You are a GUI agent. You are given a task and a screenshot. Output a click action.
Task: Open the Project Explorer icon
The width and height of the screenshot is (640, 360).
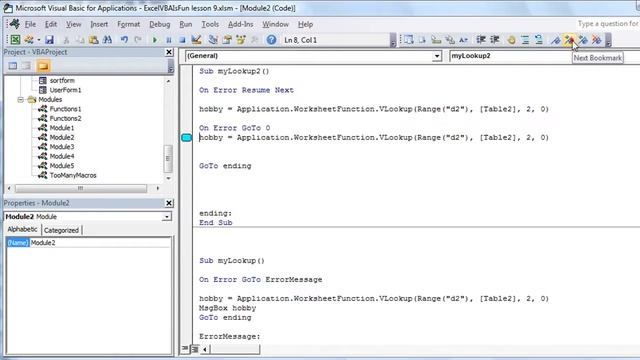(213, 40)
